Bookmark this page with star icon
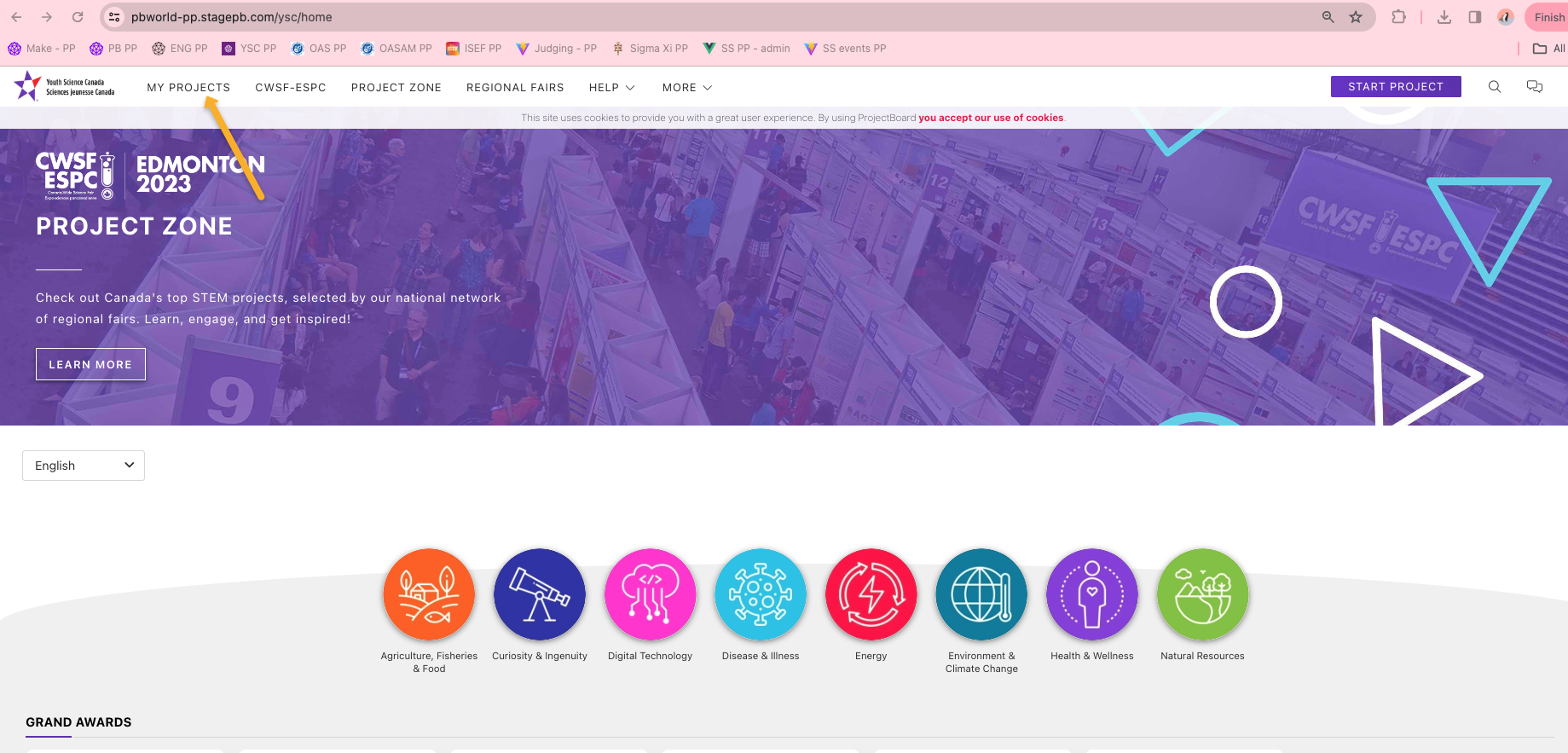This screenshot has width=1568, height=753. coord(1356,17)
